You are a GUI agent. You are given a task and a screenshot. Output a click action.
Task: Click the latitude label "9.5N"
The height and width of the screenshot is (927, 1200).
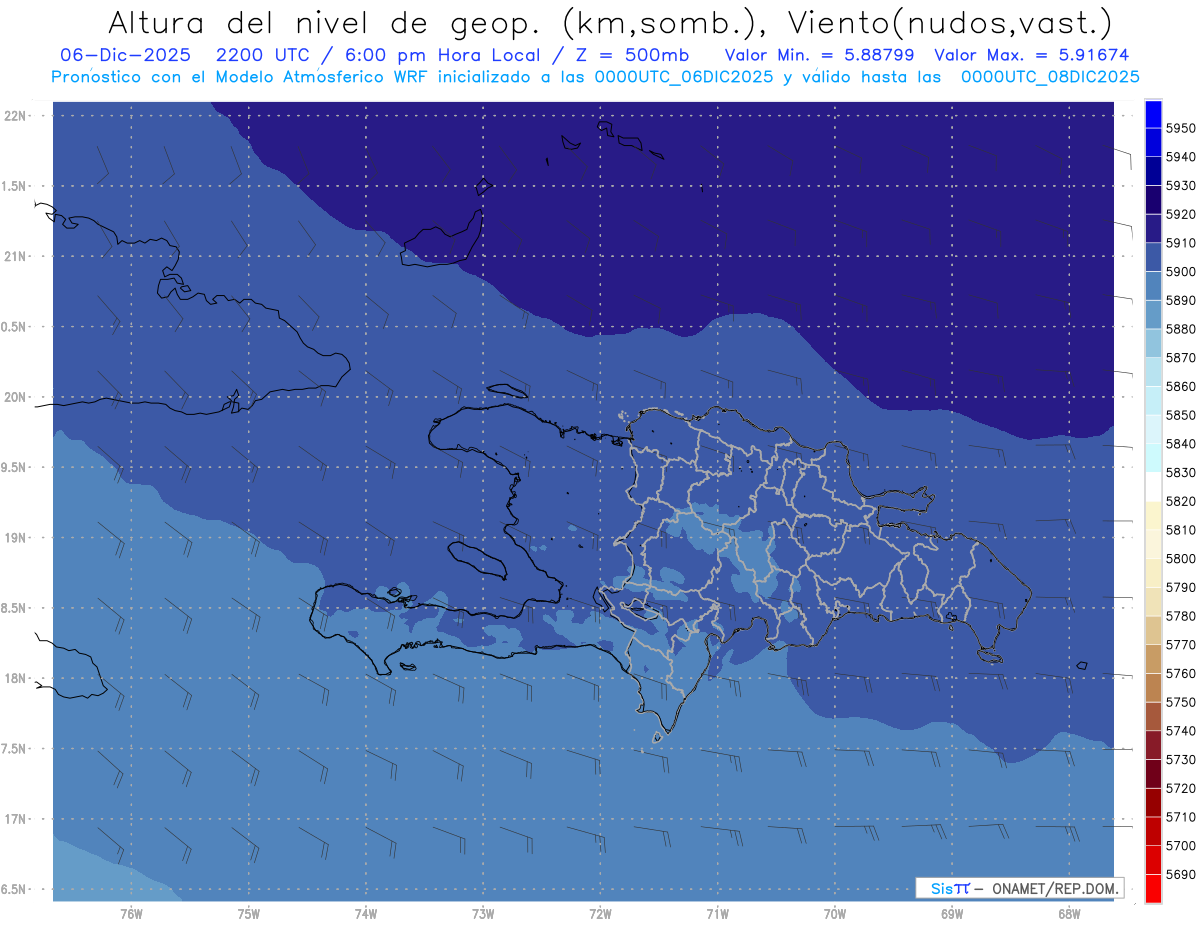pyautogui.click(x=14, y=467)
